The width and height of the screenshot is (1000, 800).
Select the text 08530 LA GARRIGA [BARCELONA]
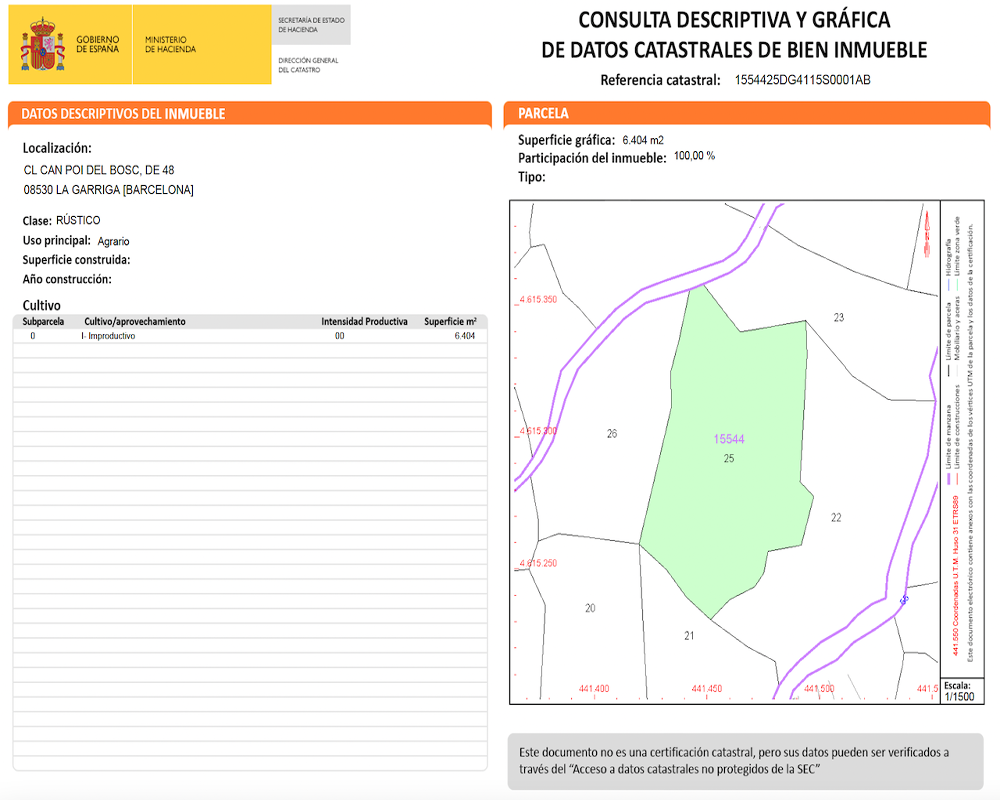108,189
